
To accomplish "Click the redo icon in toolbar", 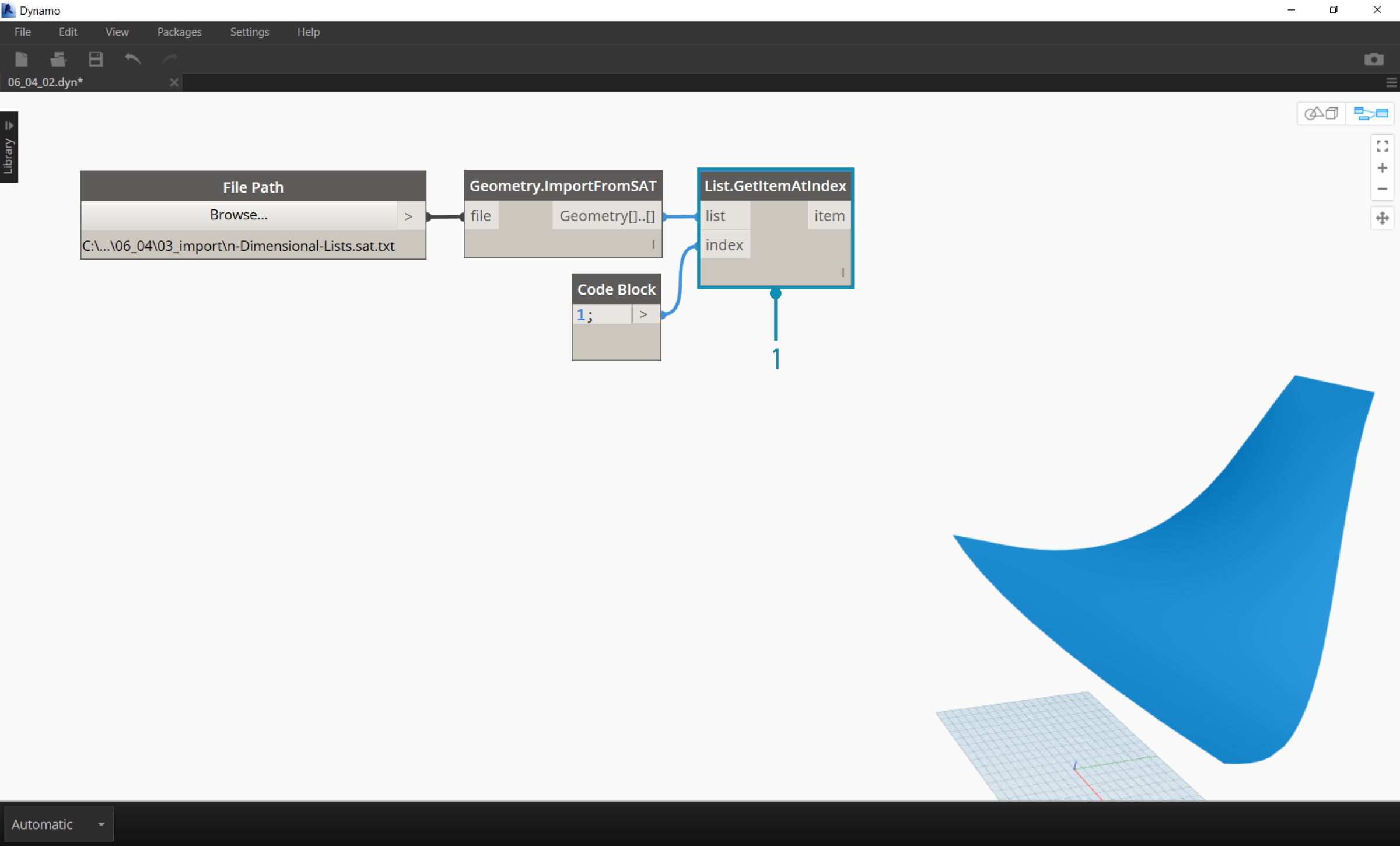I will 169,58.
